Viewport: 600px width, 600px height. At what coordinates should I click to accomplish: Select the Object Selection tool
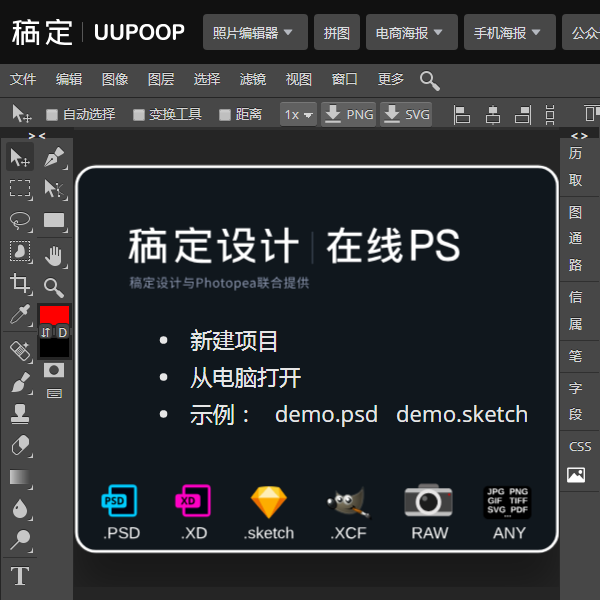point(20,252)
